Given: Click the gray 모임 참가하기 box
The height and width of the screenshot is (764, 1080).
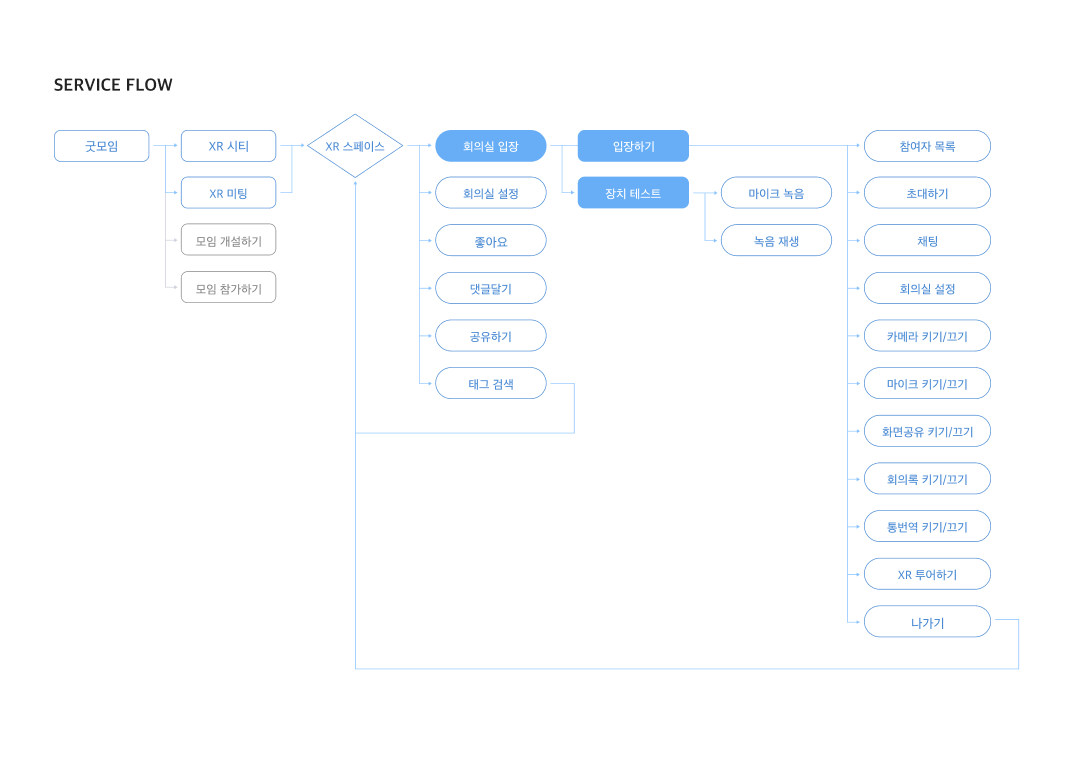Looking at the screenshot, I should click(228, 288).
